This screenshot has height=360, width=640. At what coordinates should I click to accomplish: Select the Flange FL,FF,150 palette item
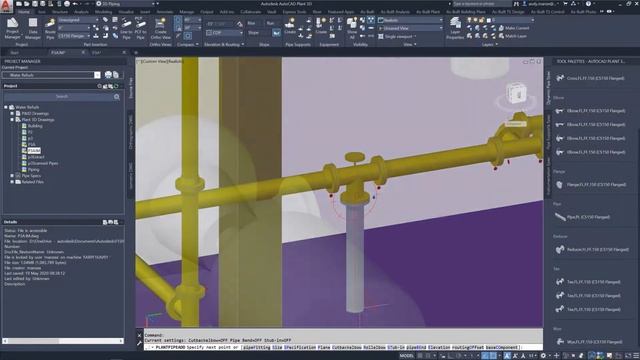pyautogui.click(x=590, y=184)
